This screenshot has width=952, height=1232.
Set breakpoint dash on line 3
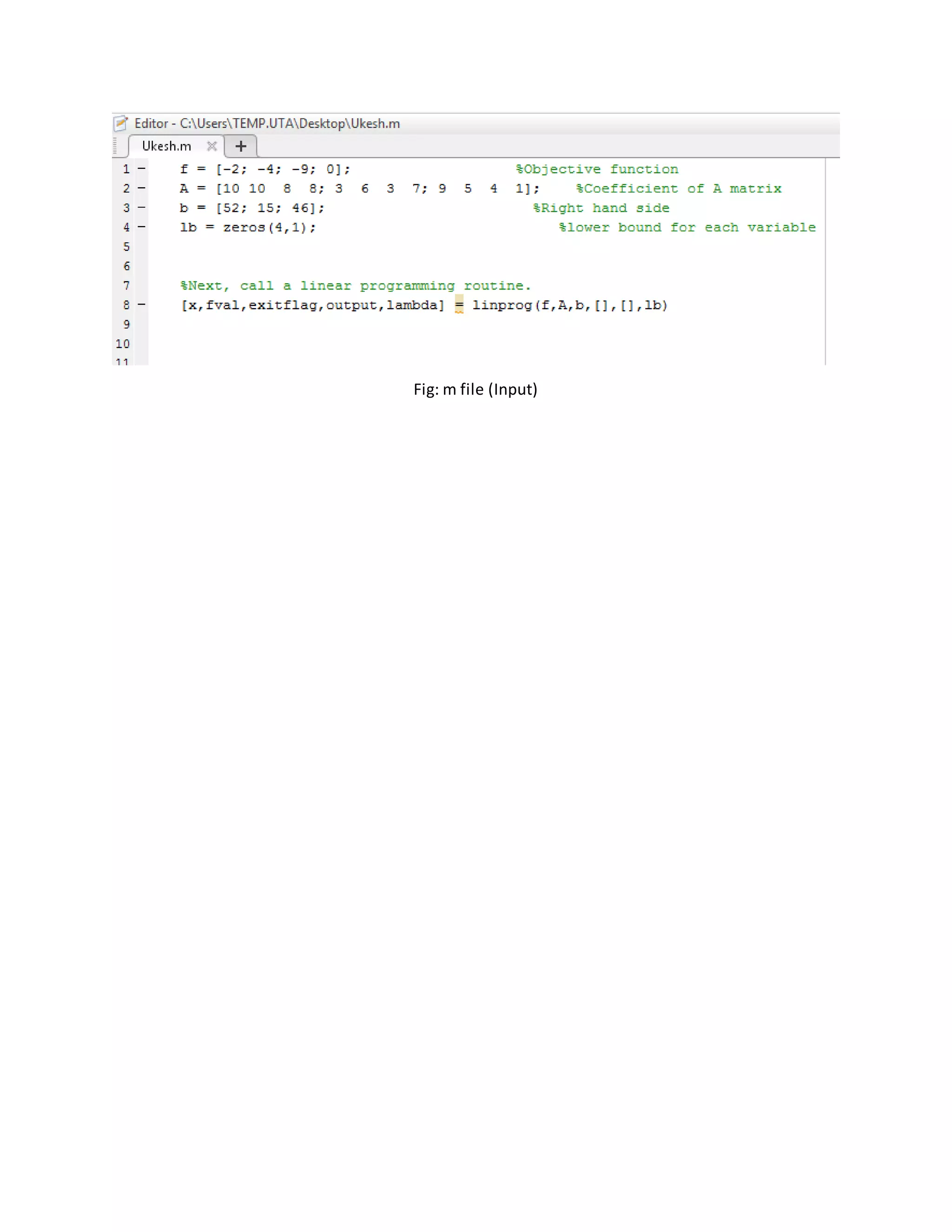click(142, 208)
